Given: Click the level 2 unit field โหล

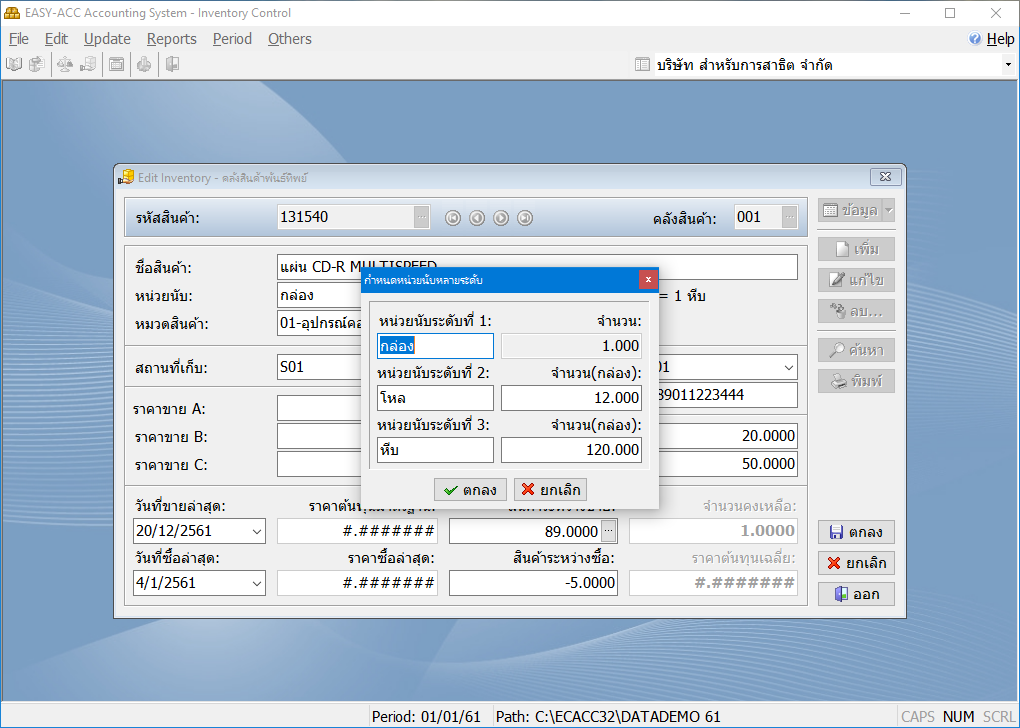Looking at the screenshot, I should tap(435, 398).
